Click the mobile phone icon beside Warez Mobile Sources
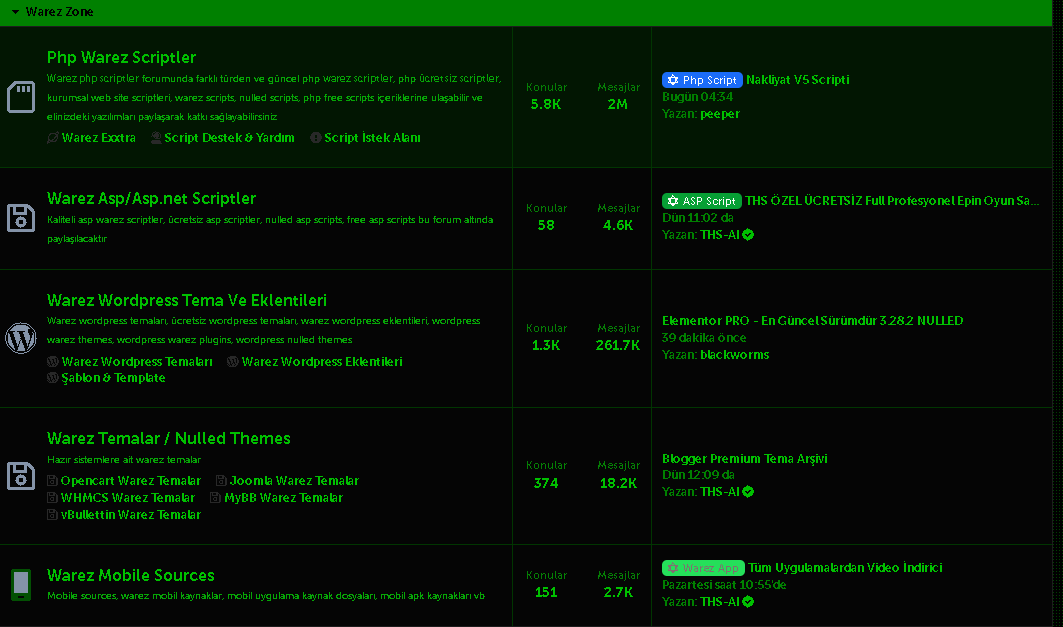Viewport: 1063px width, 627px height. click(21, 584)
